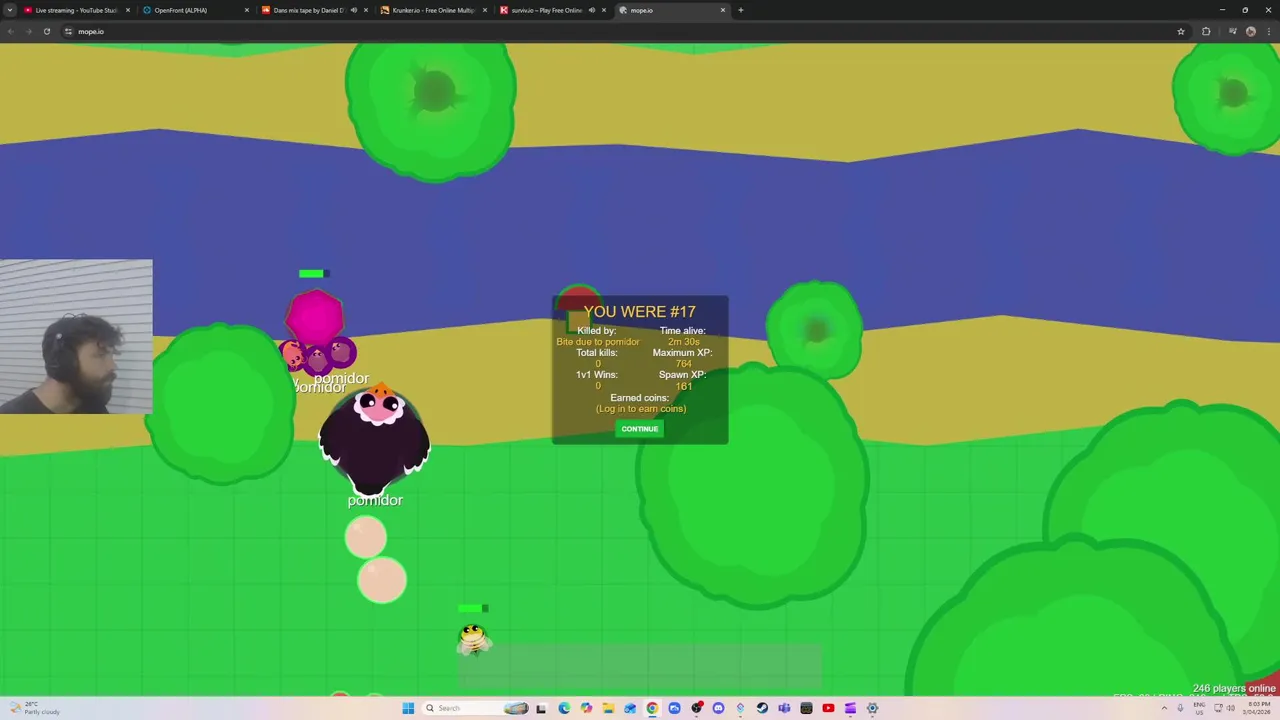The width and height of the screenshot is (1280, 720).
Task: Open Task View from the taskbar
Action: pos(541,708)
